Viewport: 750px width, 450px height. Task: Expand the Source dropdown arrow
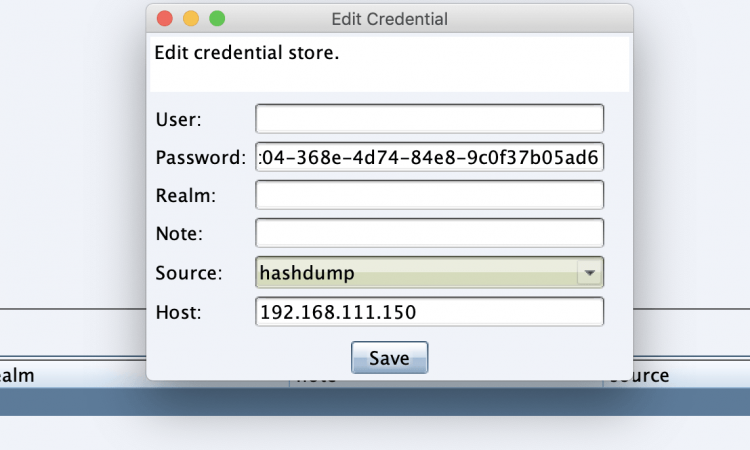click(x=590, y=273)
